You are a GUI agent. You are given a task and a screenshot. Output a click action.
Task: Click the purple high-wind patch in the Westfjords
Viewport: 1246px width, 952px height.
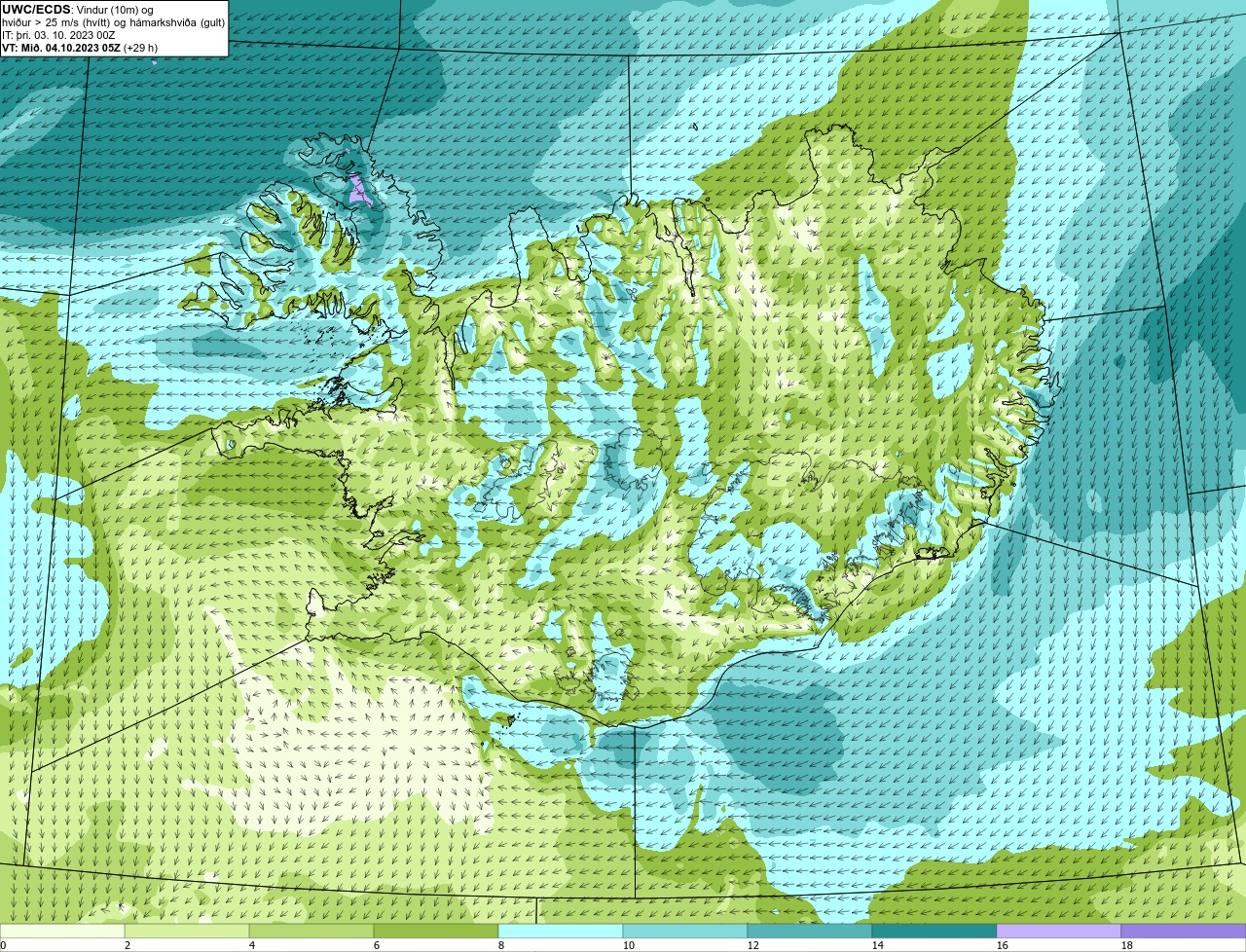(x=361, y=190)
